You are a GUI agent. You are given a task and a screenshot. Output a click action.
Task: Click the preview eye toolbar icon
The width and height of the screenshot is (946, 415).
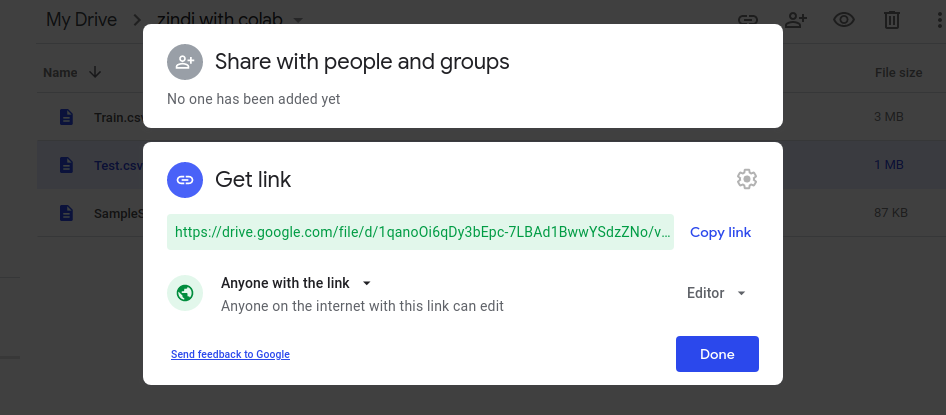pyautogui.click(x=843, y=19)
